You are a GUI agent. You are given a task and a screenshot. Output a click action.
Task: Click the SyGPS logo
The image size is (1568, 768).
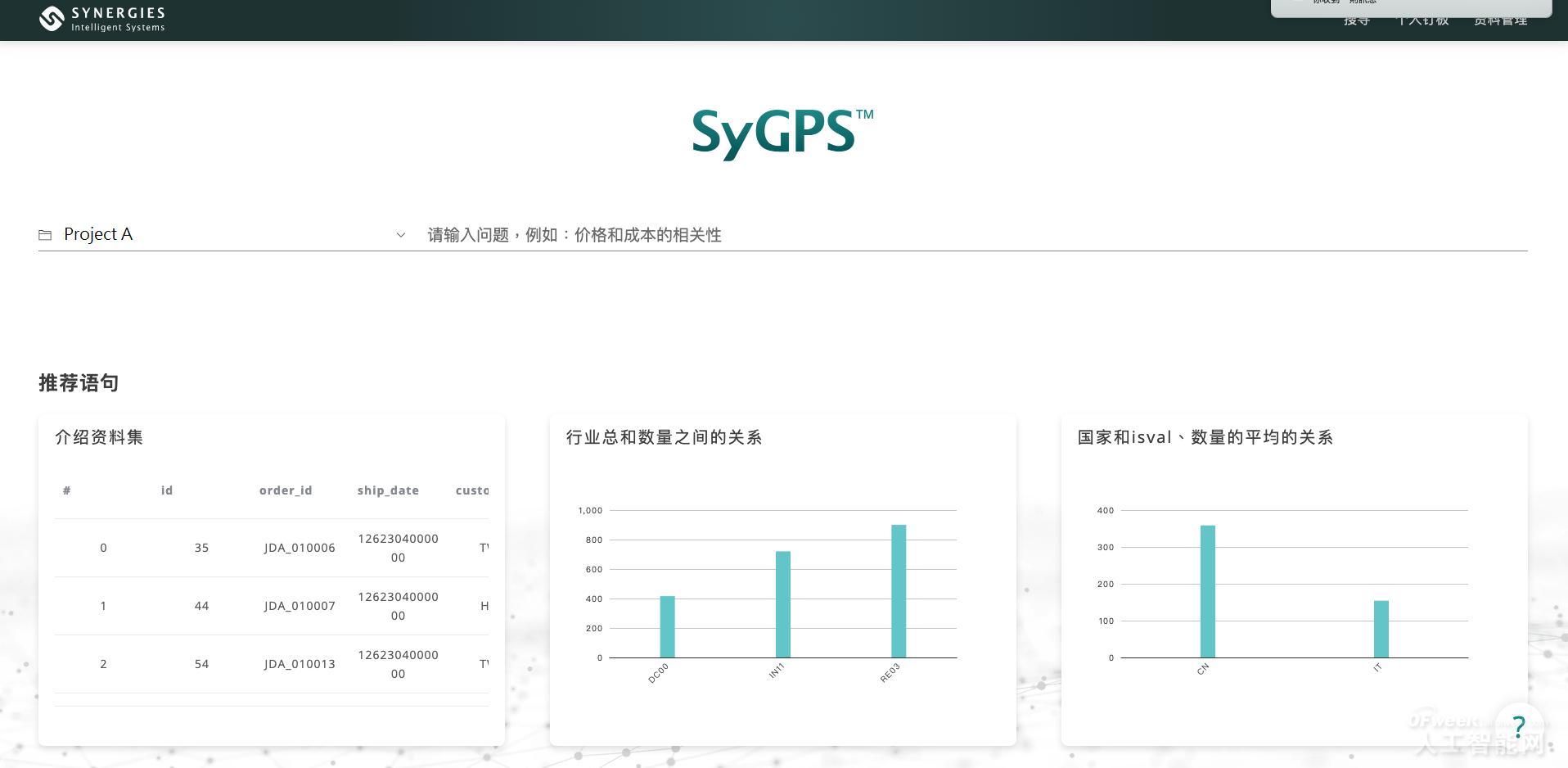pos(782,133)
